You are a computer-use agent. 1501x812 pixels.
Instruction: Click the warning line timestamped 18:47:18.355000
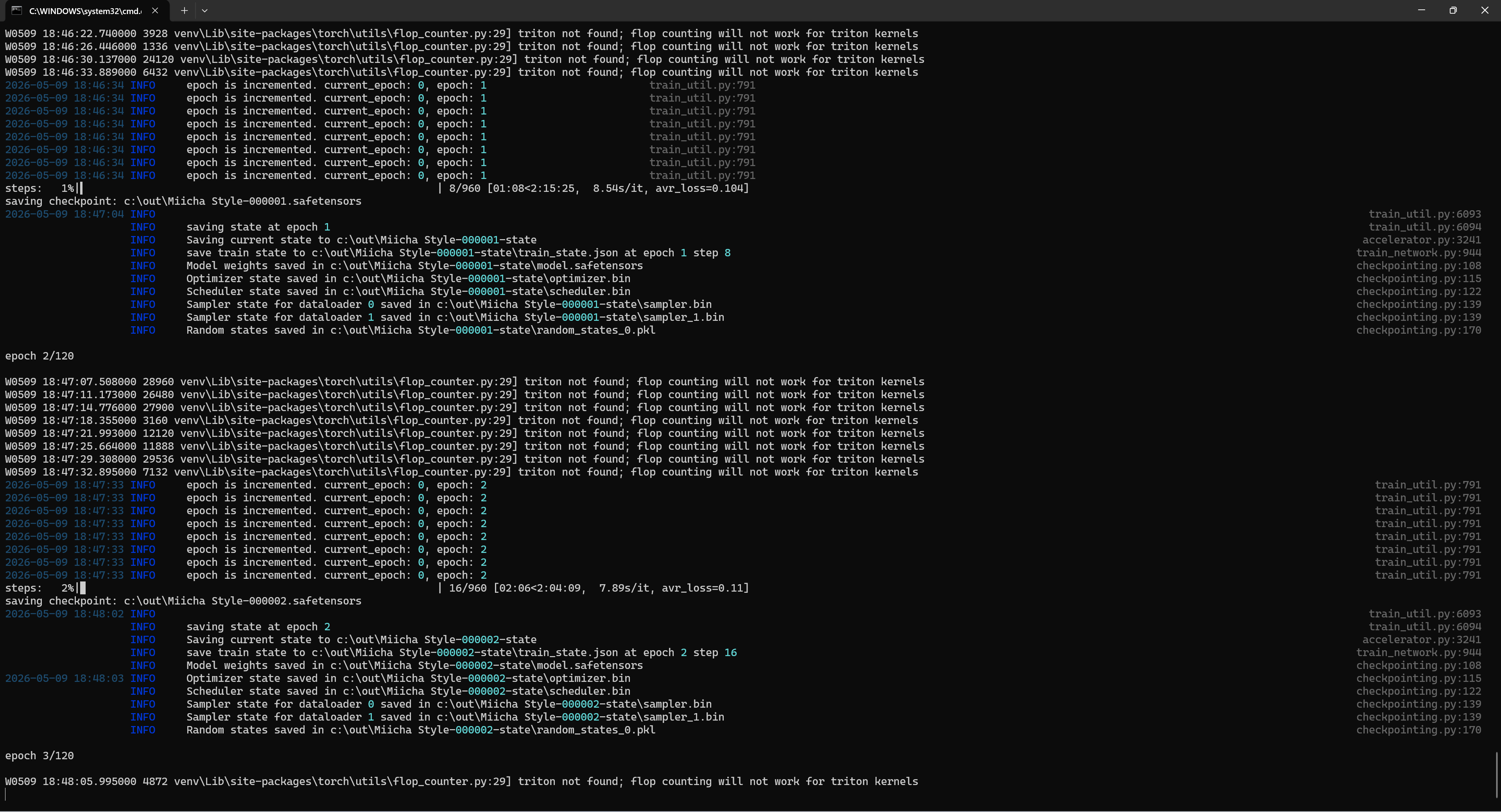(461, 420)
